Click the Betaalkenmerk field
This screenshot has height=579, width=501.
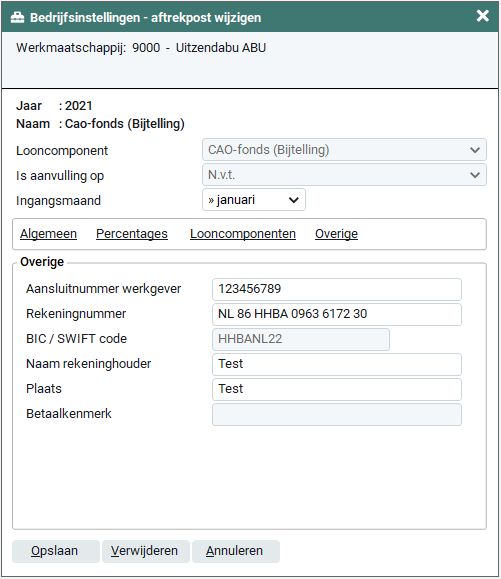pos(337,414)
